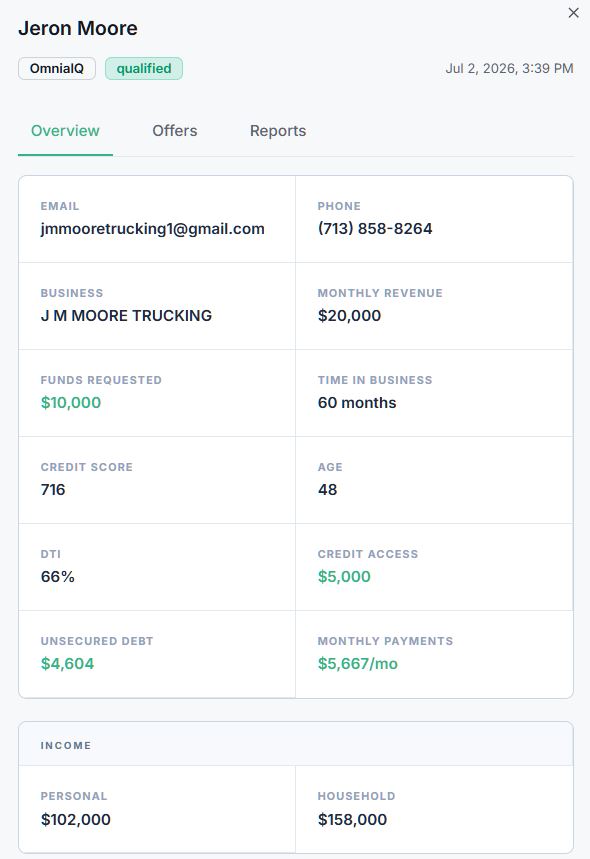Click the $102,000 personal income value
This screenshot has height=859, width=590.
click(76, 820)
